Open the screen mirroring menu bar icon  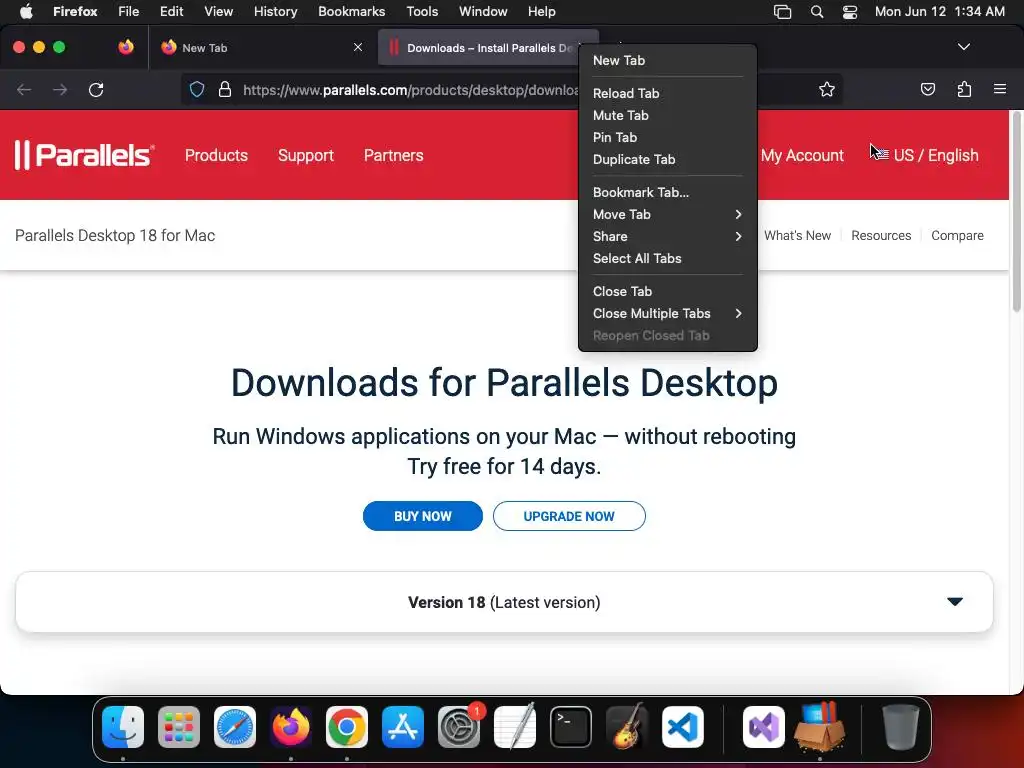pos(782,12)
